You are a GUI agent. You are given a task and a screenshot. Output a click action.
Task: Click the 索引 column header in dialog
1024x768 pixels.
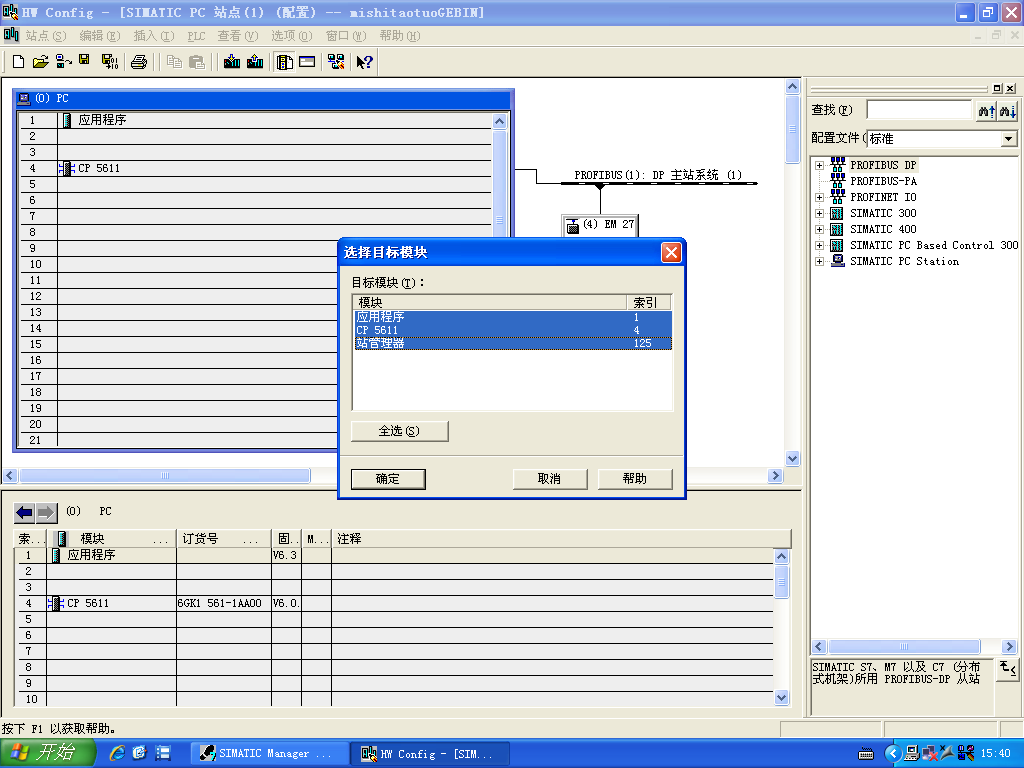(649, 302)
